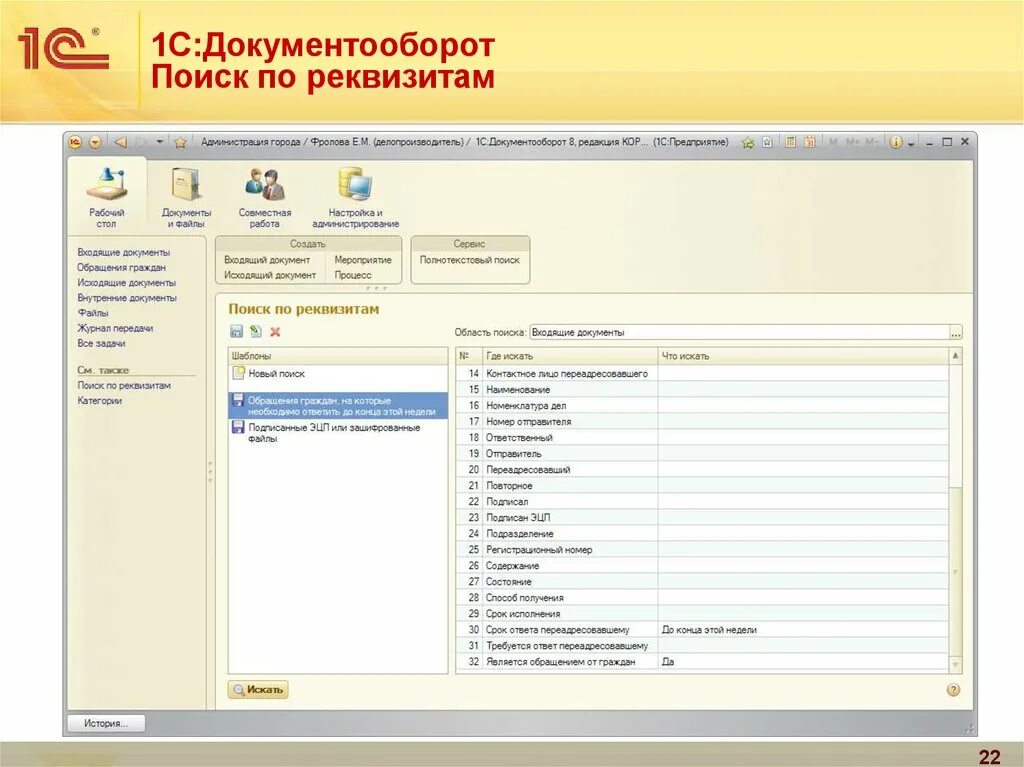Select row 28 Способ получения

tap(703, 597)
